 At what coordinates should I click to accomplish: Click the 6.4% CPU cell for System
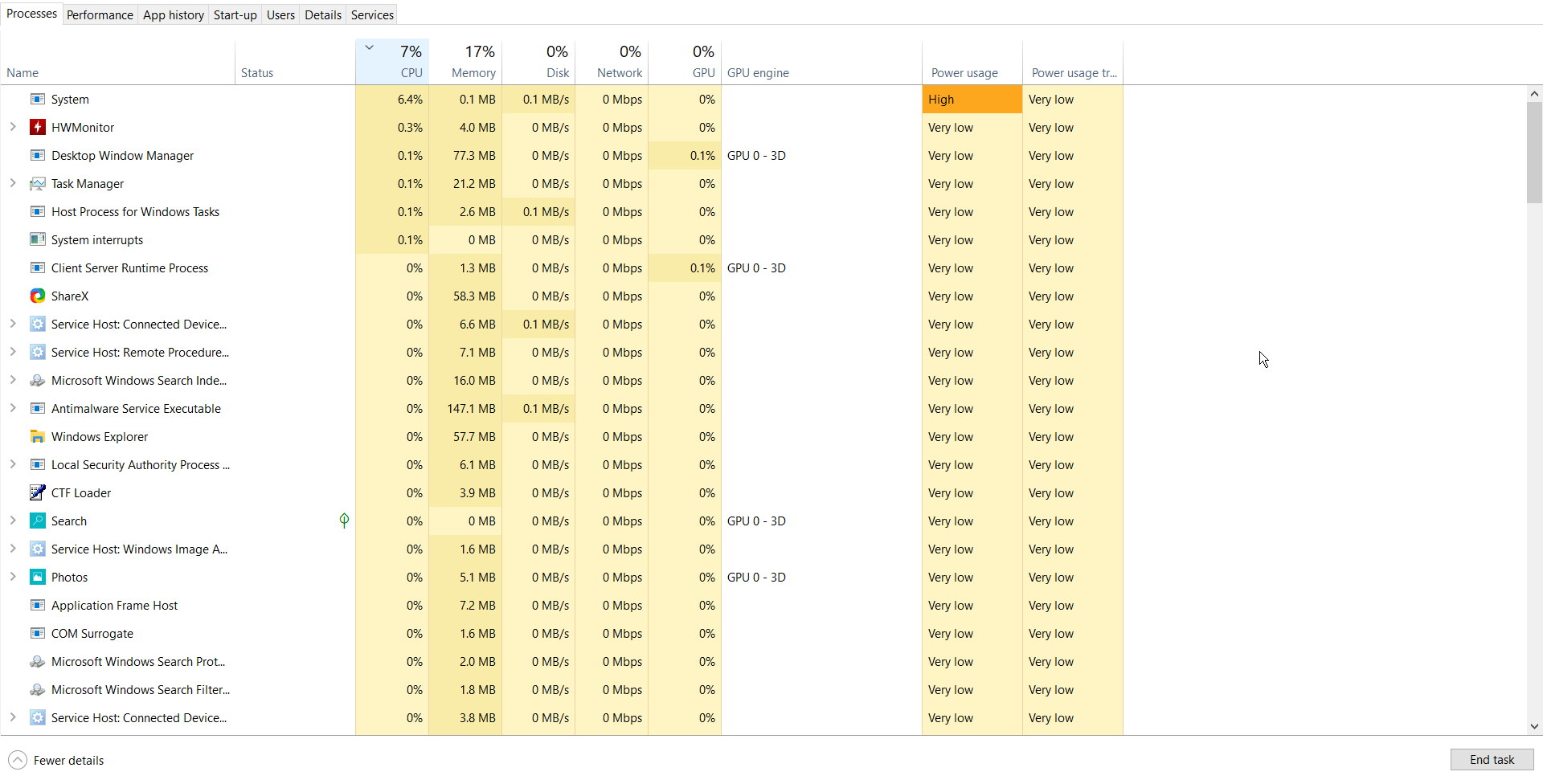392,100
